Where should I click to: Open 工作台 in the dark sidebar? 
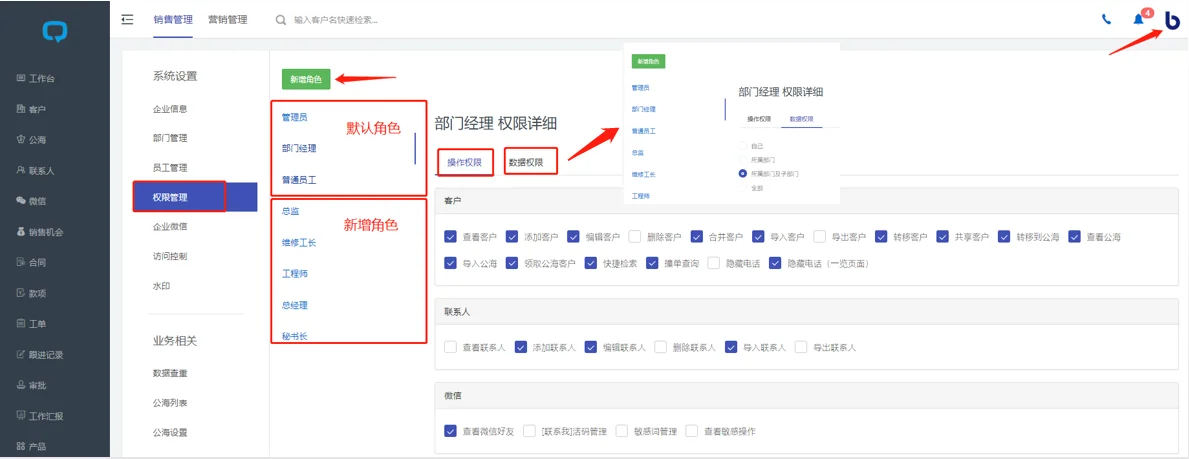[x=35, y=78]
